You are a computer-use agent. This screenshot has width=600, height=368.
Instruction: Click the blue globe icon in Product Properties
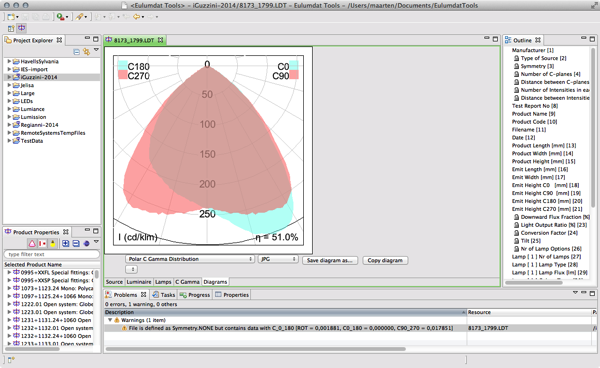(x=86, y=243)
